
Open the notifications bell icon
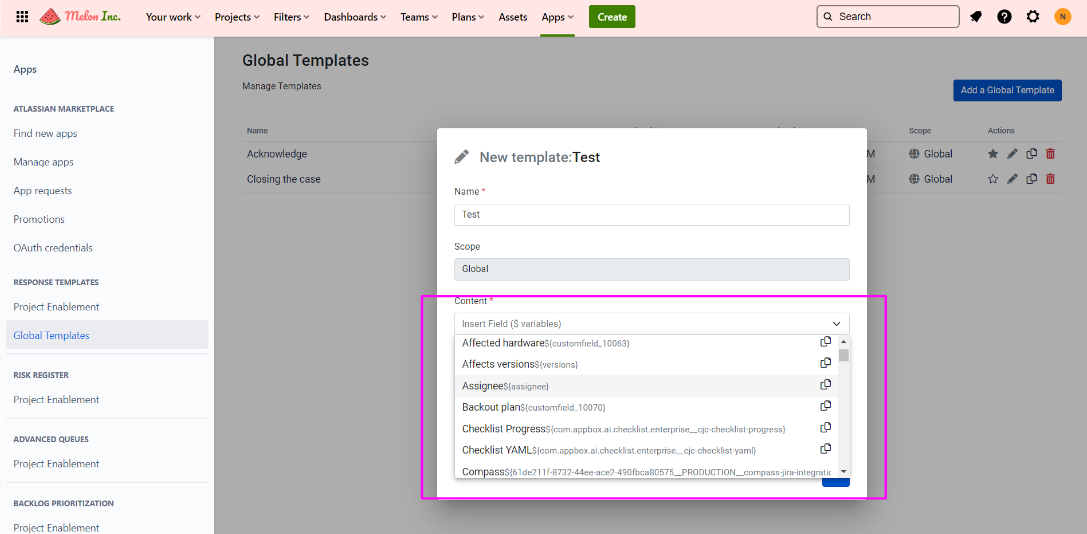[975, 17]
